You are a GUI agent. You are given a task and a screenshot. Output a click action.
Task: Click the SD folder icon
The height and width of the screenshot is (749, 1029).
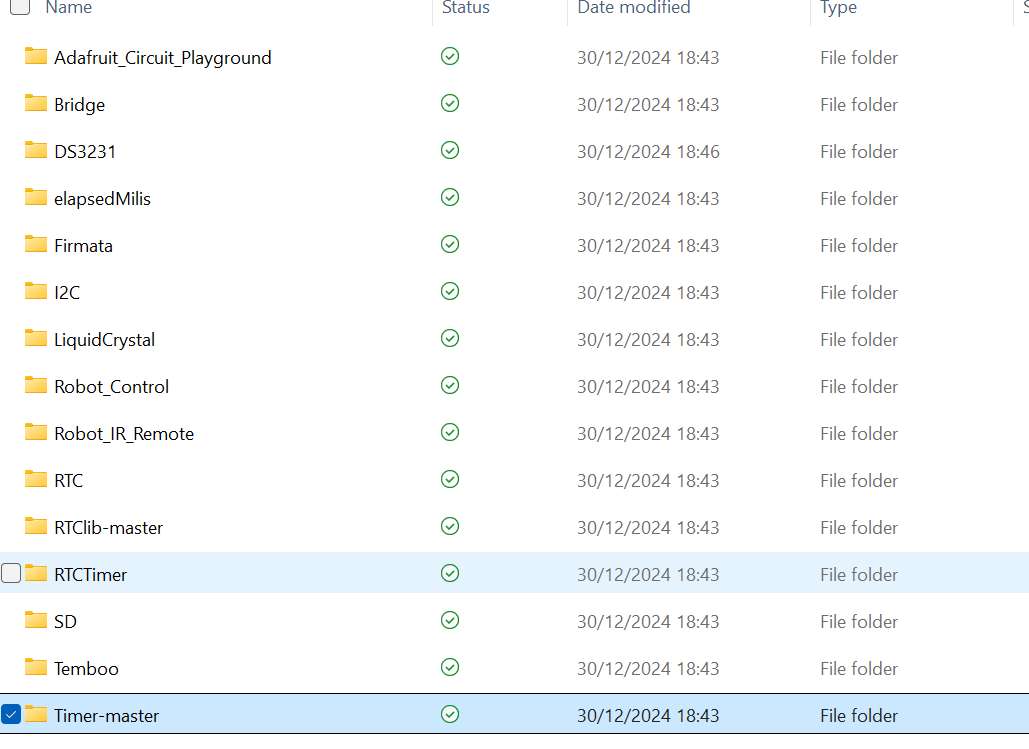[x=35, y=621]
